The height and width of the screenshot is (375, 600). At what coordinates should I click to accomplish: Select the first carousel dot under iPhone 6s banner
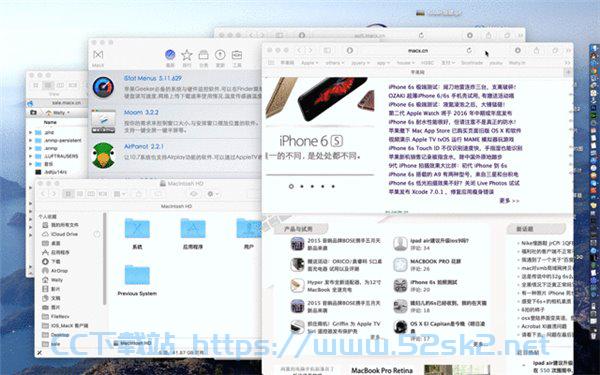(x=291, y=186)
